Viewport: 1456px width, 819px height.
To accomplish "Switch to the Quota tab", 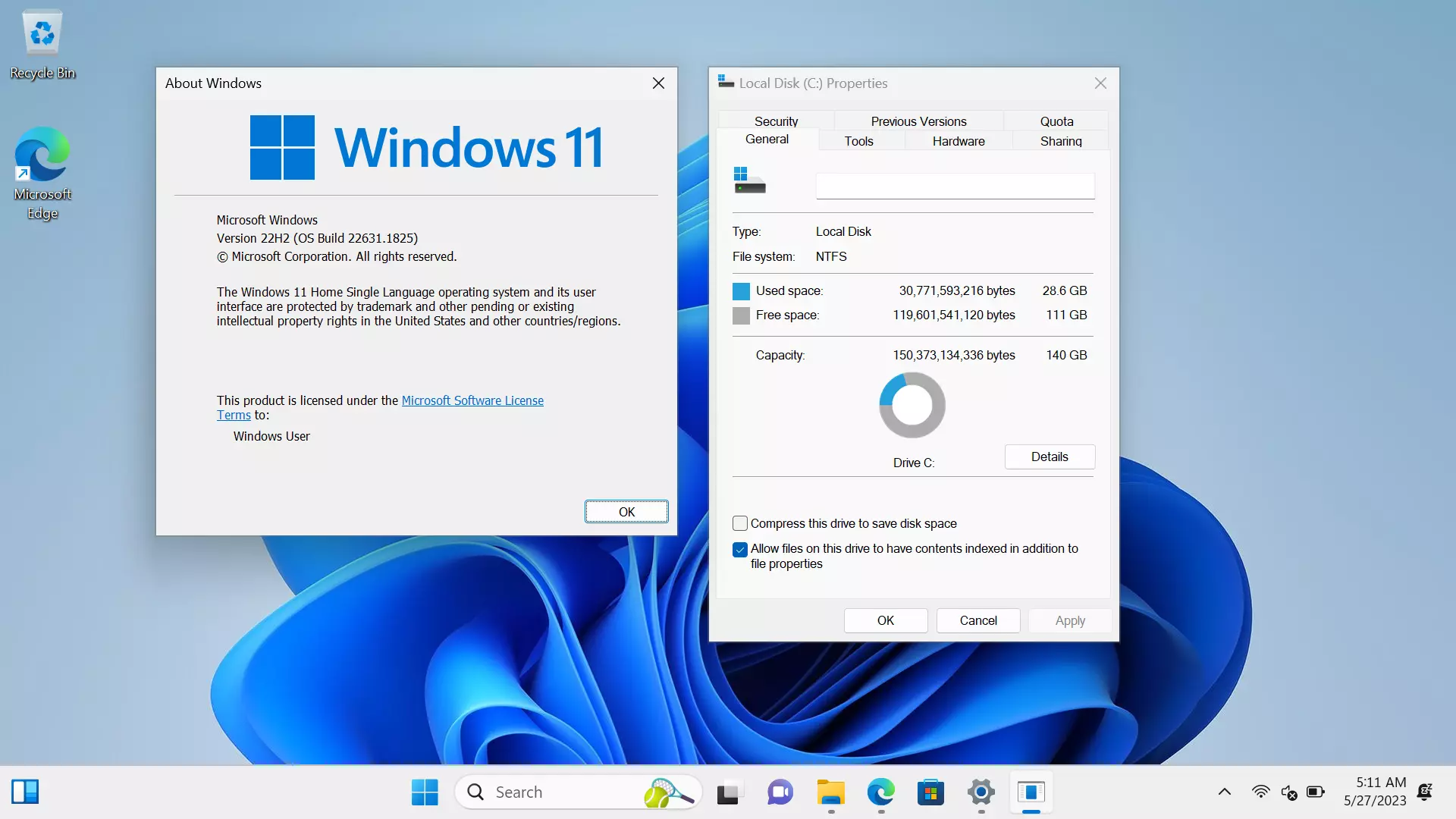I will [1056, 121].
